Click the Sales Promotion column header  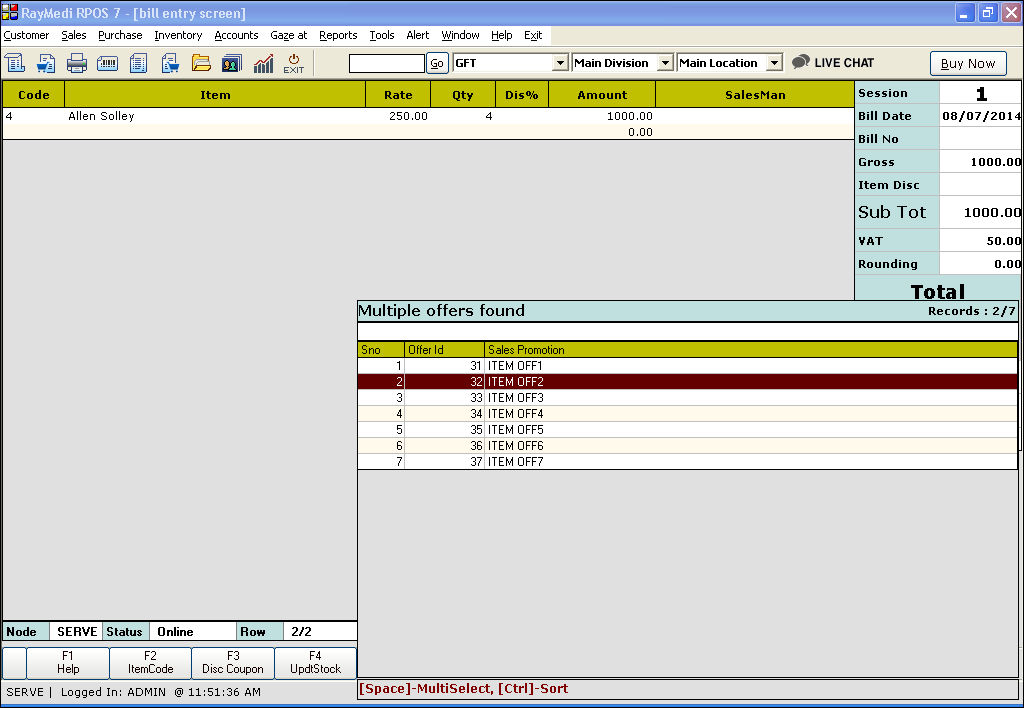pos(751,349)
